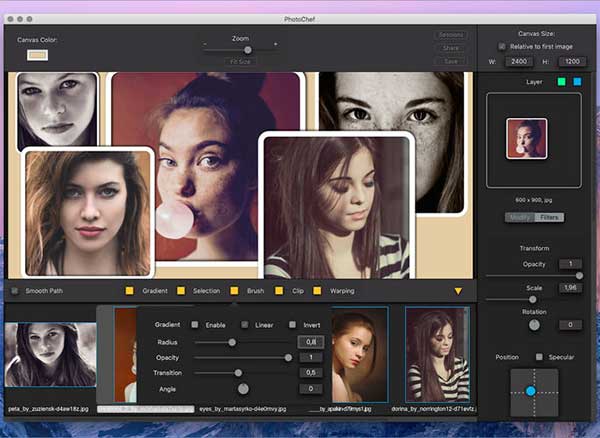Click the Save button
Screen dimensions: 600x438
tap(451, 61)
